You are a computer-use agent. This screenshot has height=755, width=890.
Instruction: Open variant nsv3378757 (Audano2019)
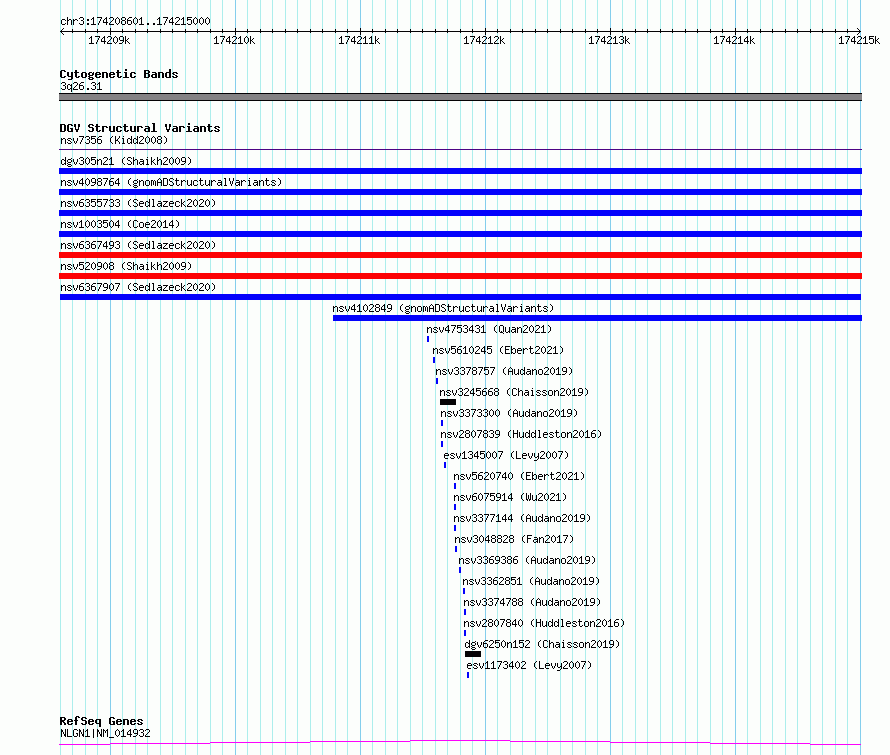coord(504,371)
